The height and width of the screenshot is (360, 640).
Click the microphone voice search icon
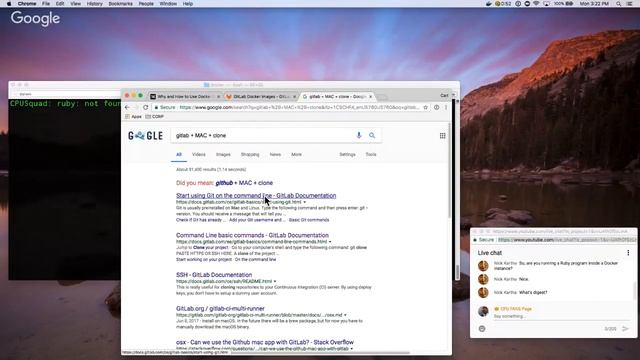click(x=359, y=136)
